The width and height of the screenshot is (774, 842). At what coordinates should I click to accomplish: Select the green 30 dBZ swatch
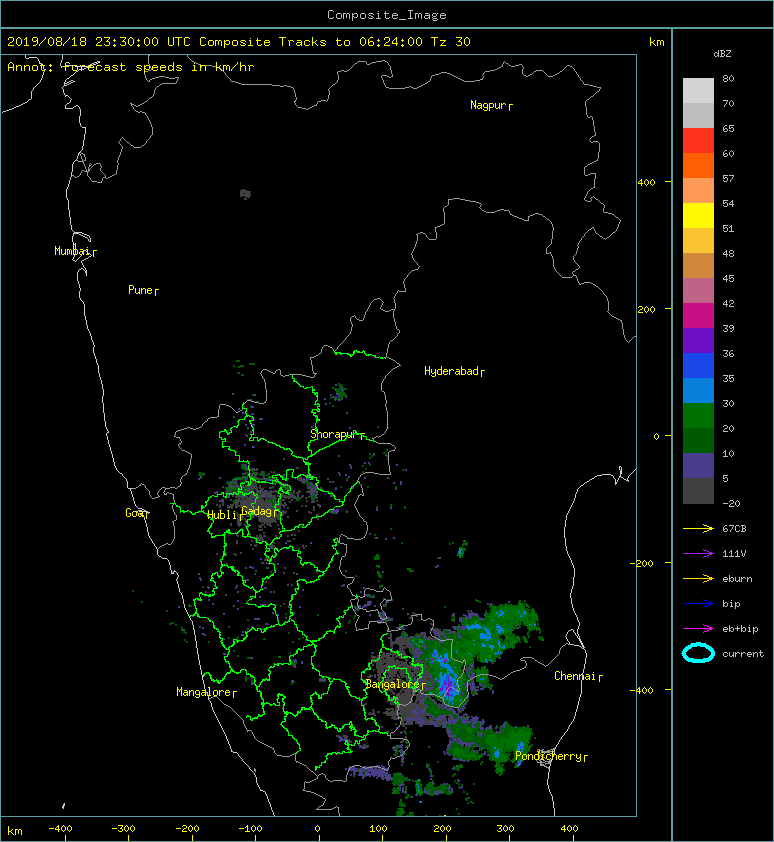698,415
